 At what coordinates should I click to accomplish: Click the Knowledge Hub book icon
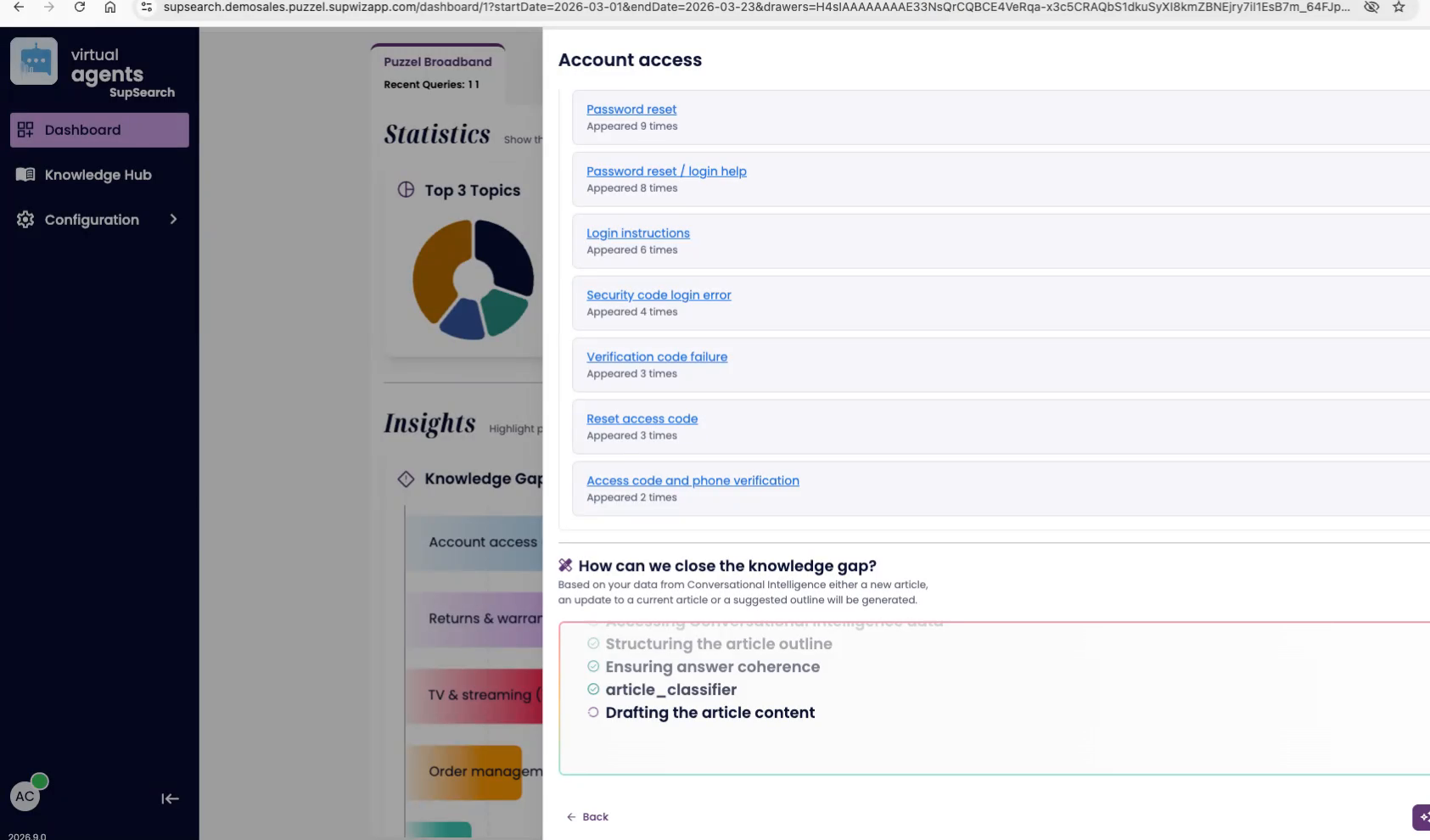25,175
